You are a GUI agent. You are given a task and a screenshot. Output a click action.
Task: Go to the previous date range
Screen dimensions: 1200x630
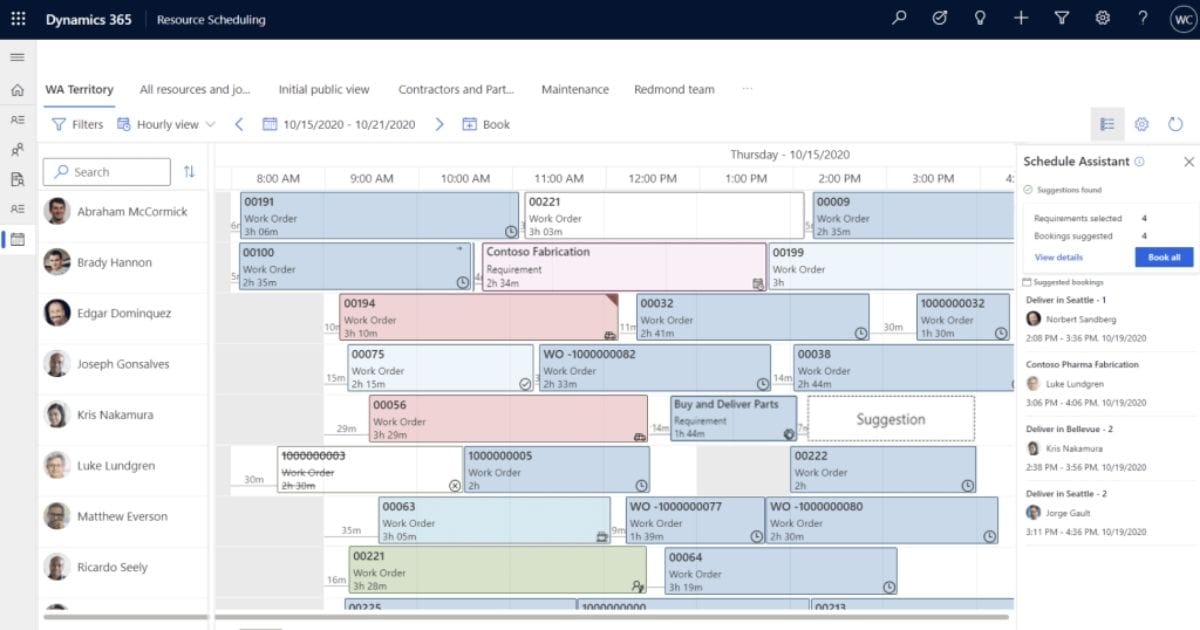pyautogui.click(x=239, y=124)
